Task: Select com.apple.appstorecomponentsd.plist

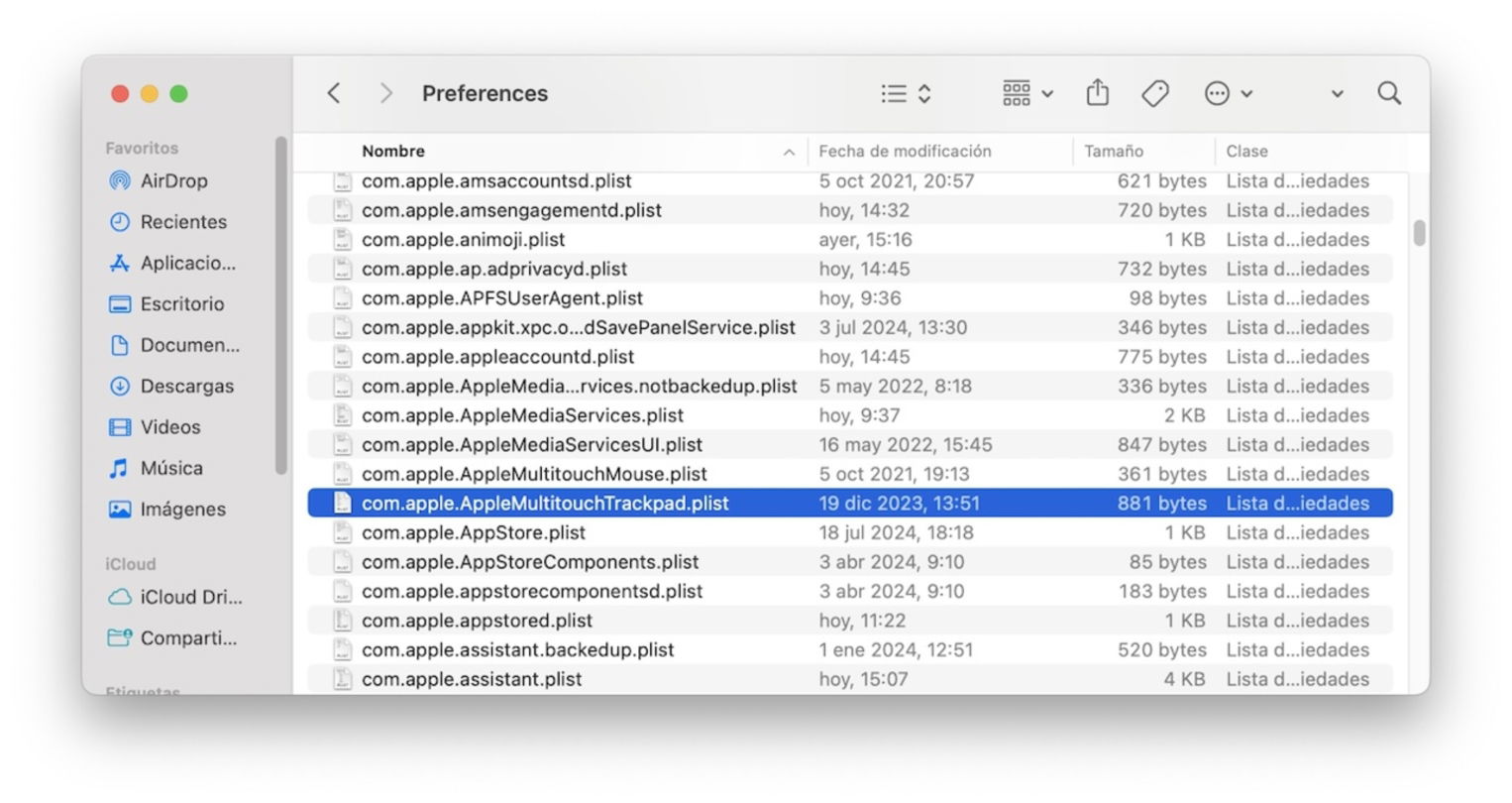Action: [x=850, y=591]
